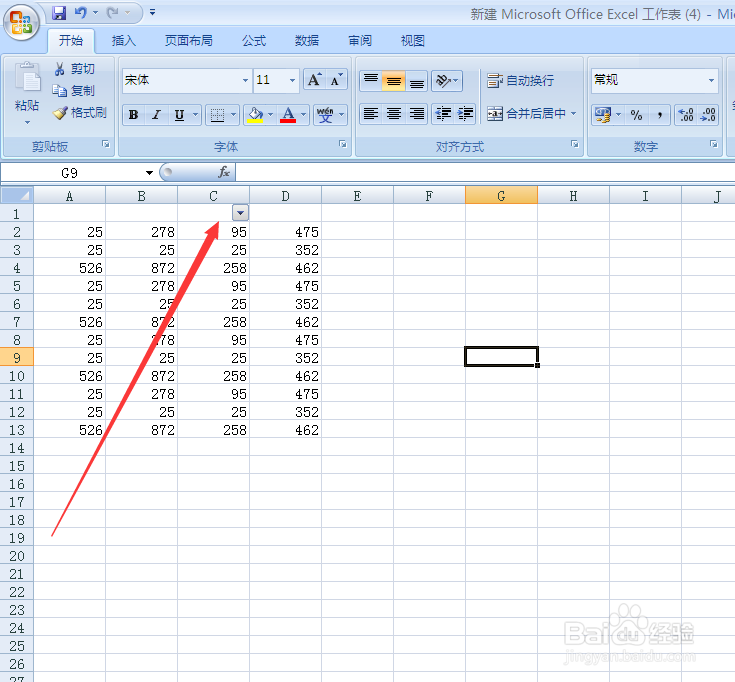The width and height of the screenshot is (735, 682).
Task: Open font size 11 dropdown
Action: coord(292,80)
